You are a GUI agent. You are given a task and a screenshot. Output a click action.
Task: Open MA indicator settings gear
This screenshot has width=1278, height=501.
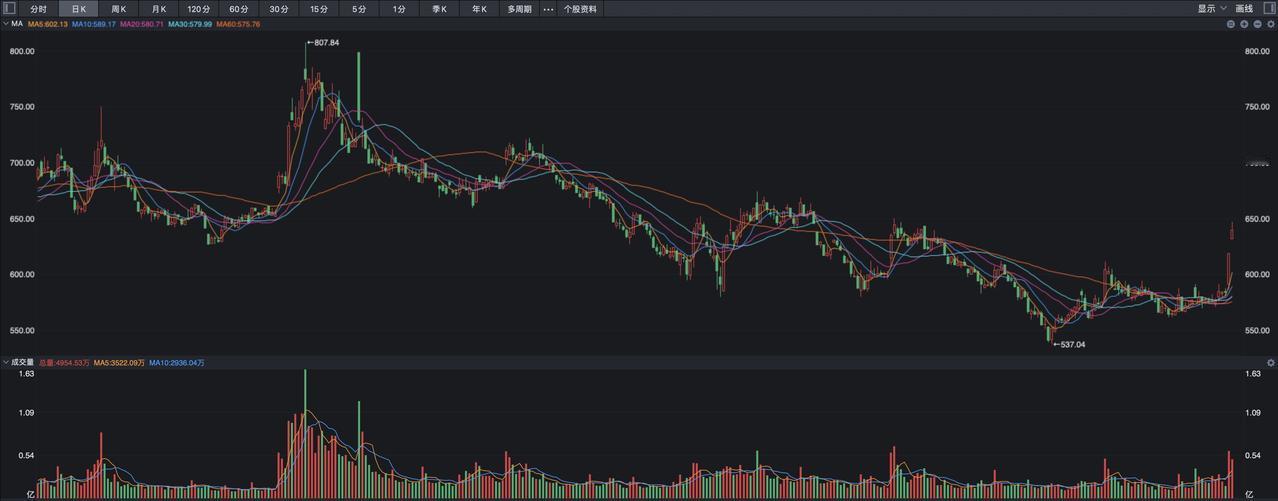(x=1270, y=23)
